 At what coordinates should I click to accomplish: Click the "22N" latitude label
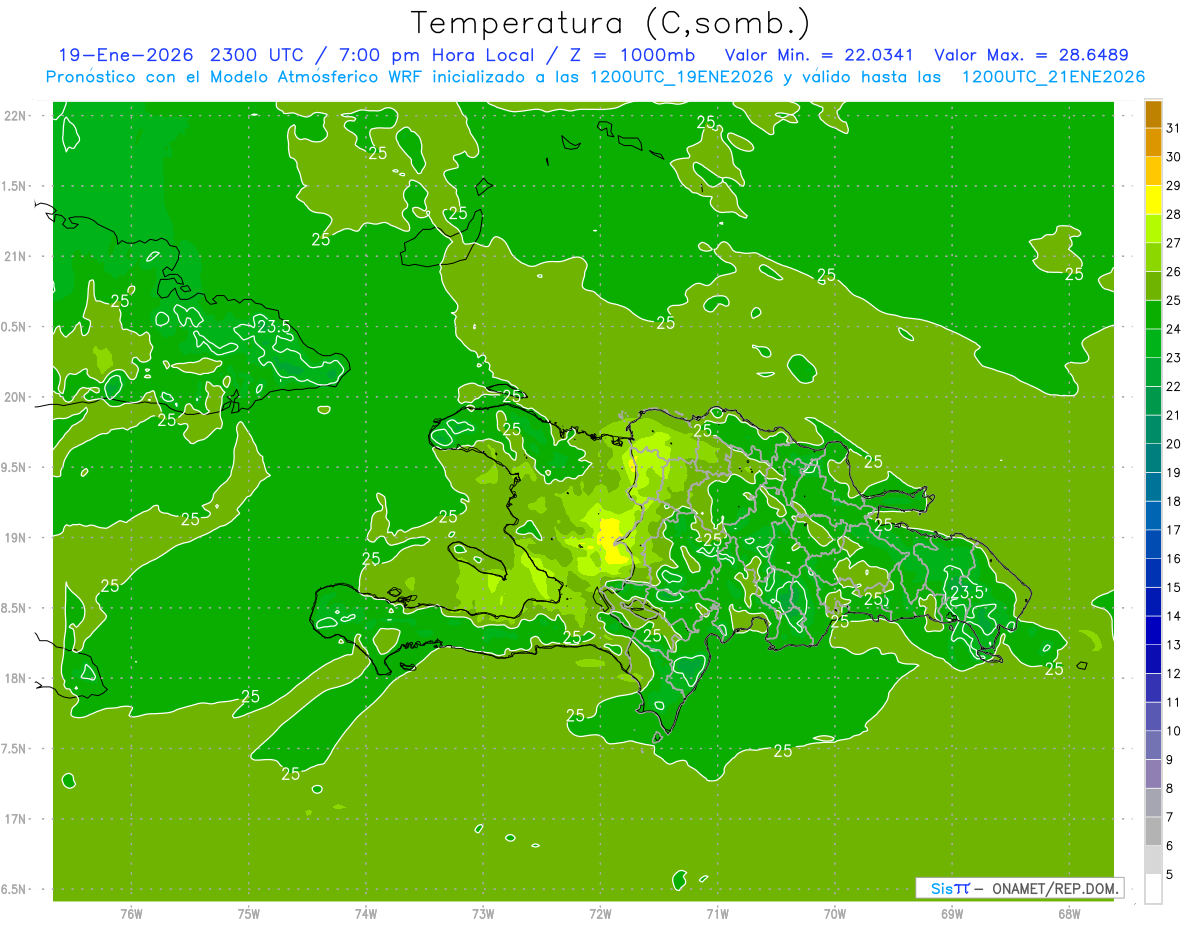coord(14,116)
